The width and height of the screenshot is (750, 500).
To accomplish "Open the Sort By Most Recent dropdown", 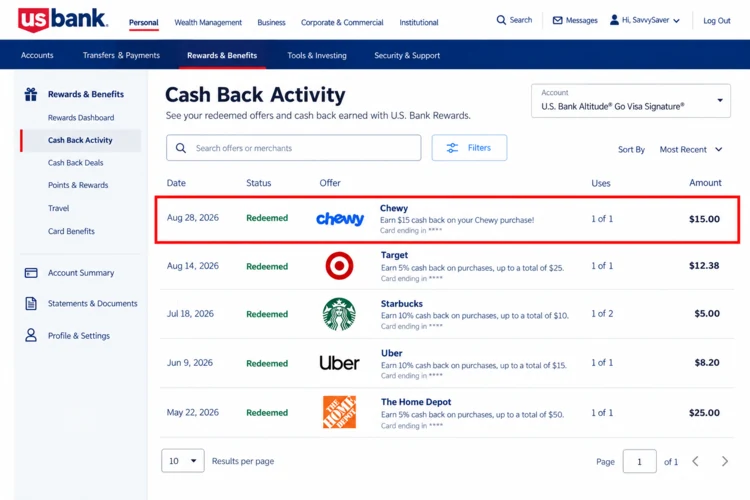I will (x=690, y=149).
